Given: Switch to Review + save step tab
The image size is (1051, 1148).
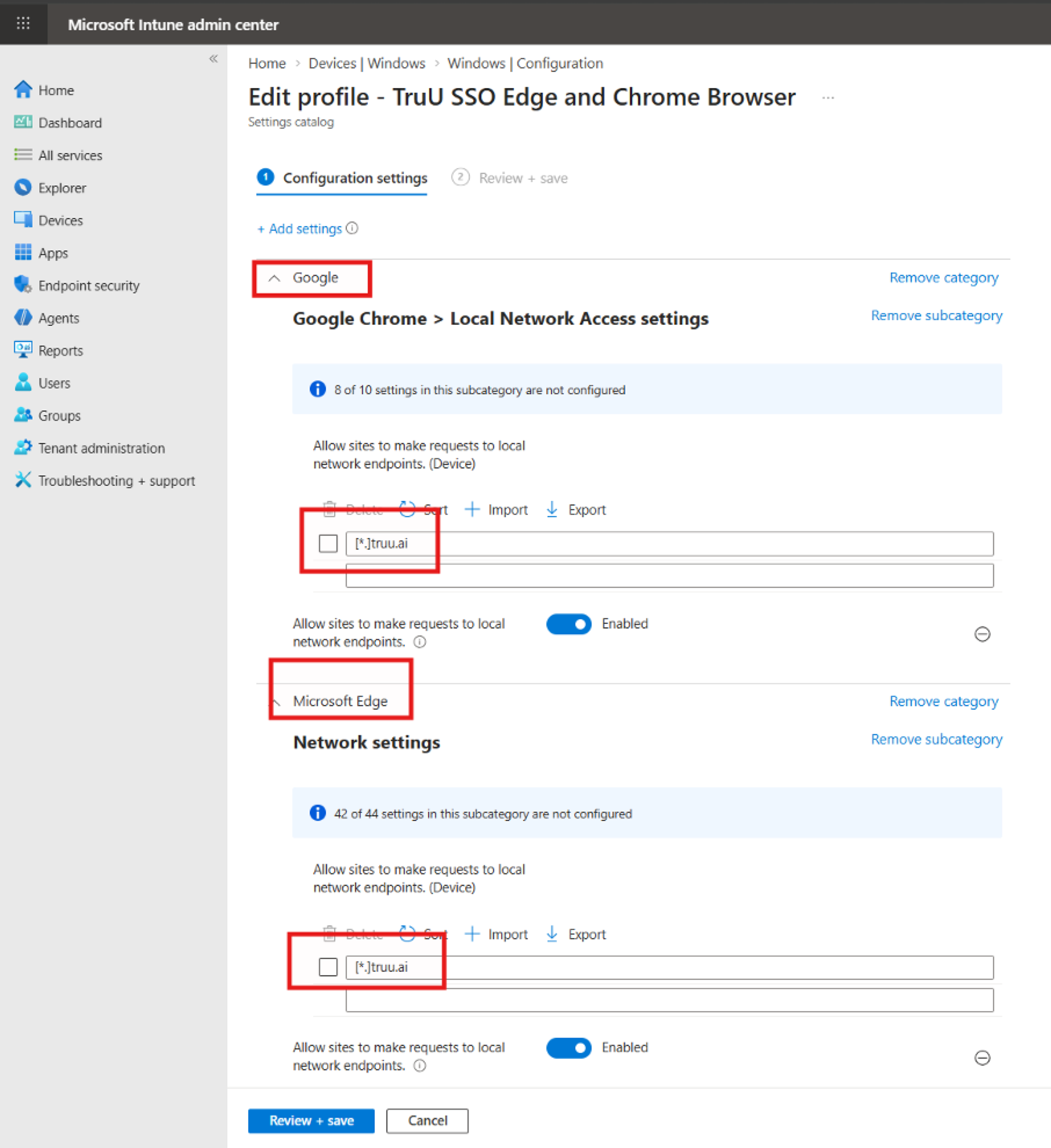Looking at the screenshot, I should point(510,178).
